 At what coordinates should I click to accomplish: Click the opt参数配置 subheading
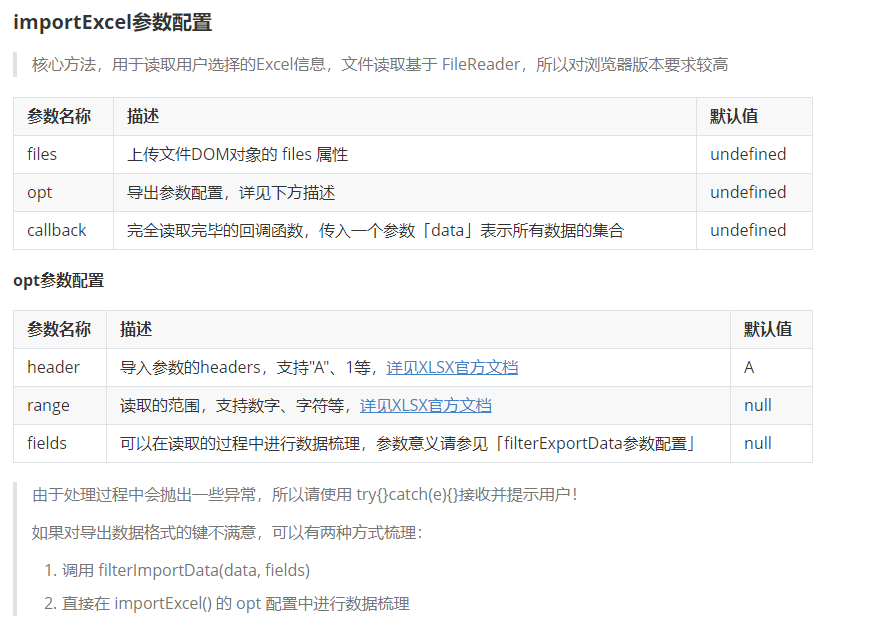pyautogui.click(x=58, y=281)
